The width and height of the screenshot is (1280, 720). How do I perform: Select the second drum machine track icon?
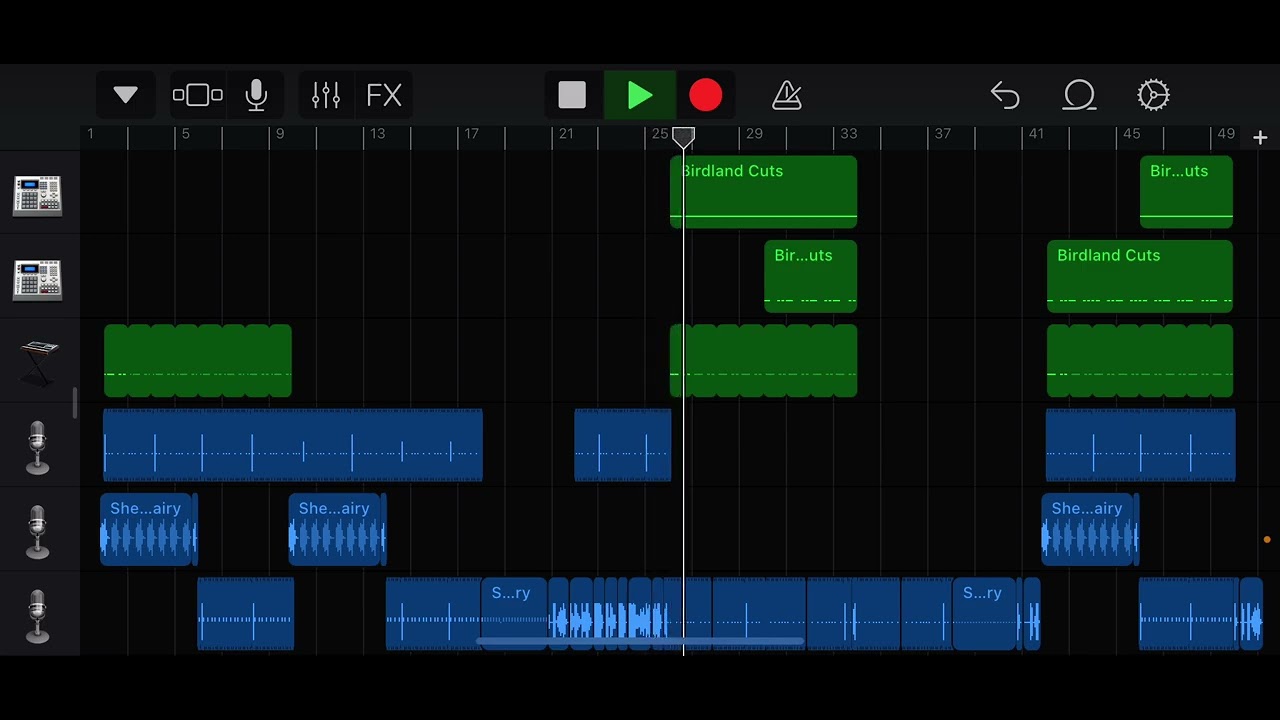[37, 279]
